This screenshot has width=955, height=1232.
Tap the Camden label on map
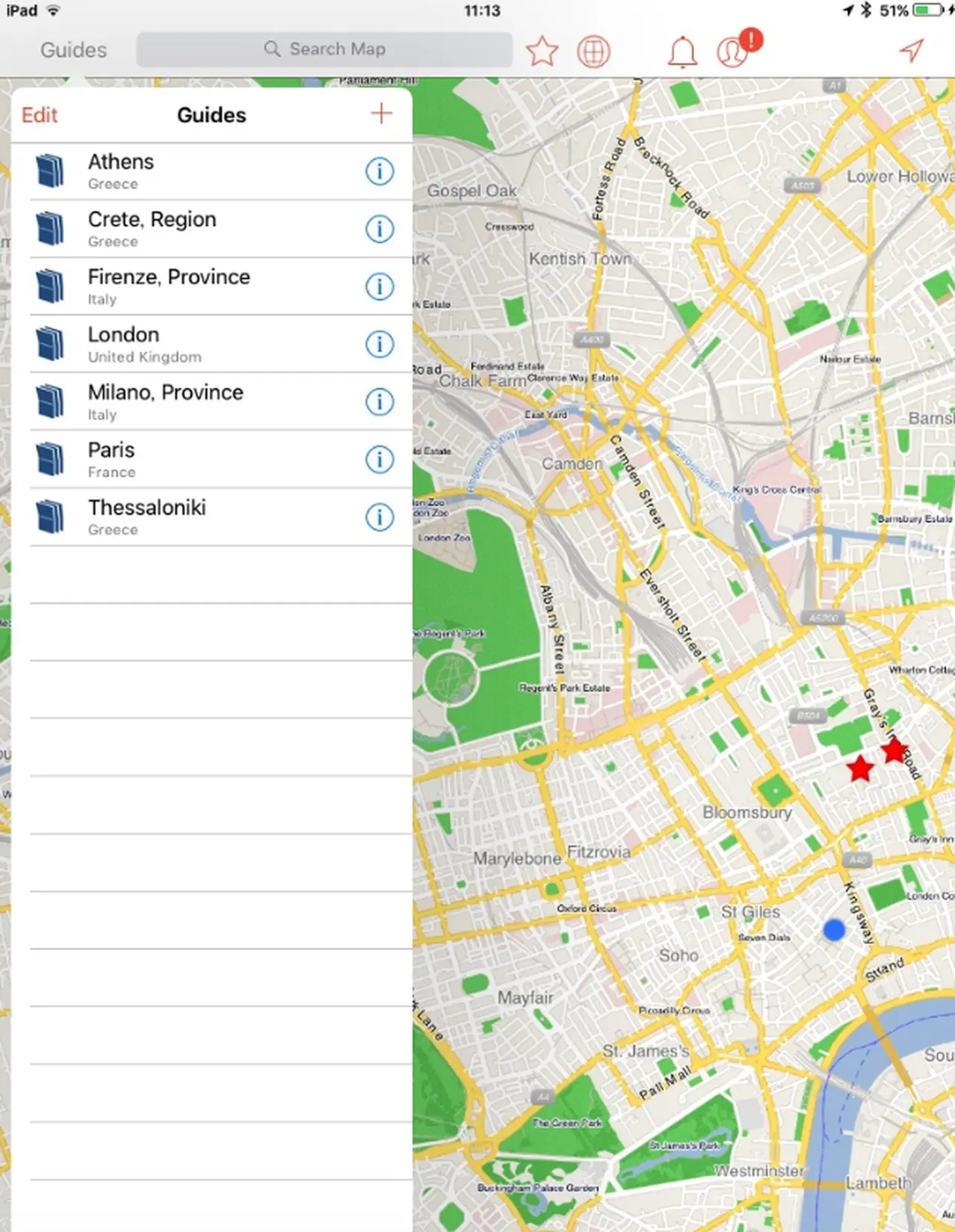click(x=572, y=464)
